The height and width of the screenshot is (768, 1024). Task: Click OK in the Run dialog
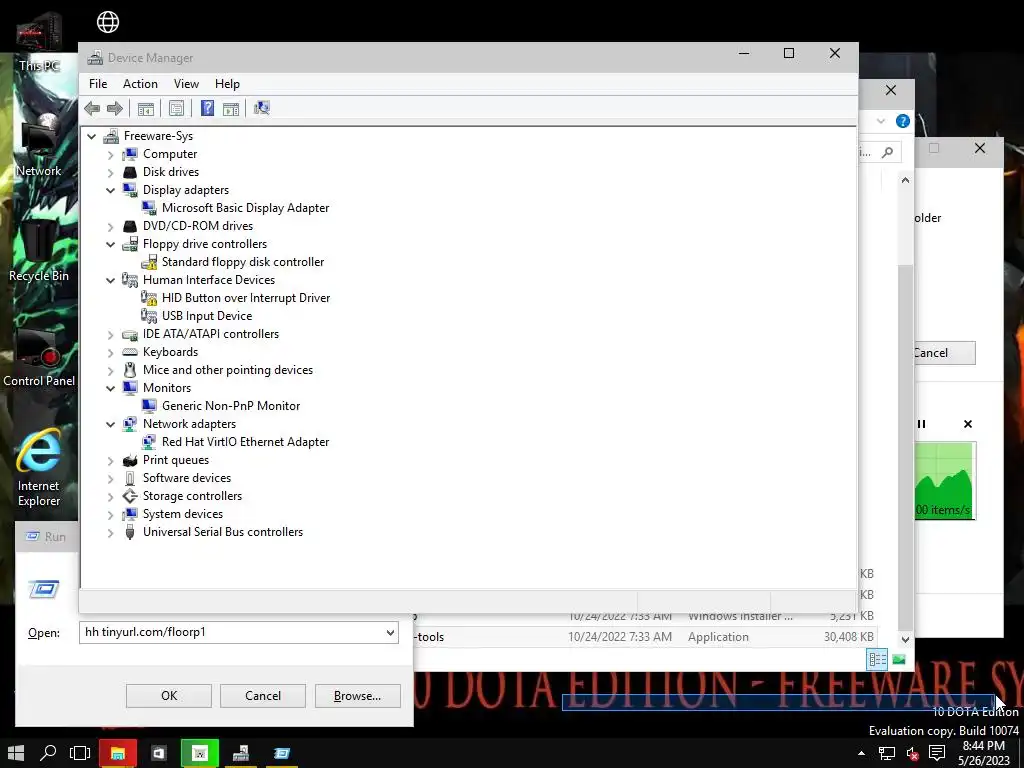168,696
